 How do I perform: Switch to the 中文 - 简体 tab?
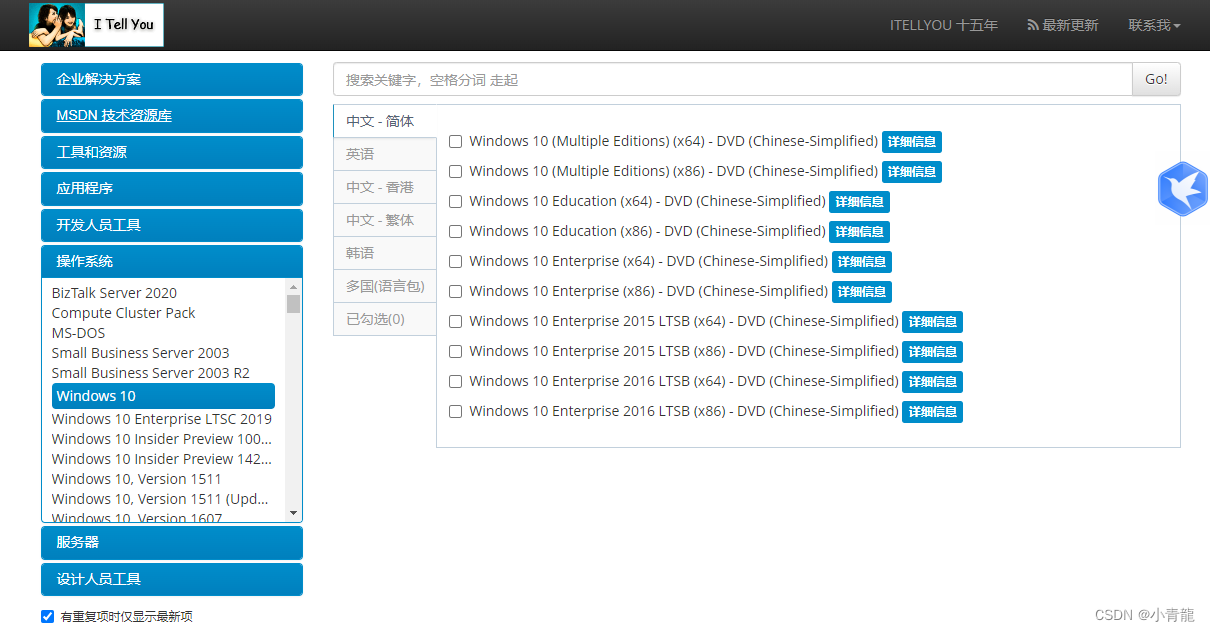[x=385, y=121]
